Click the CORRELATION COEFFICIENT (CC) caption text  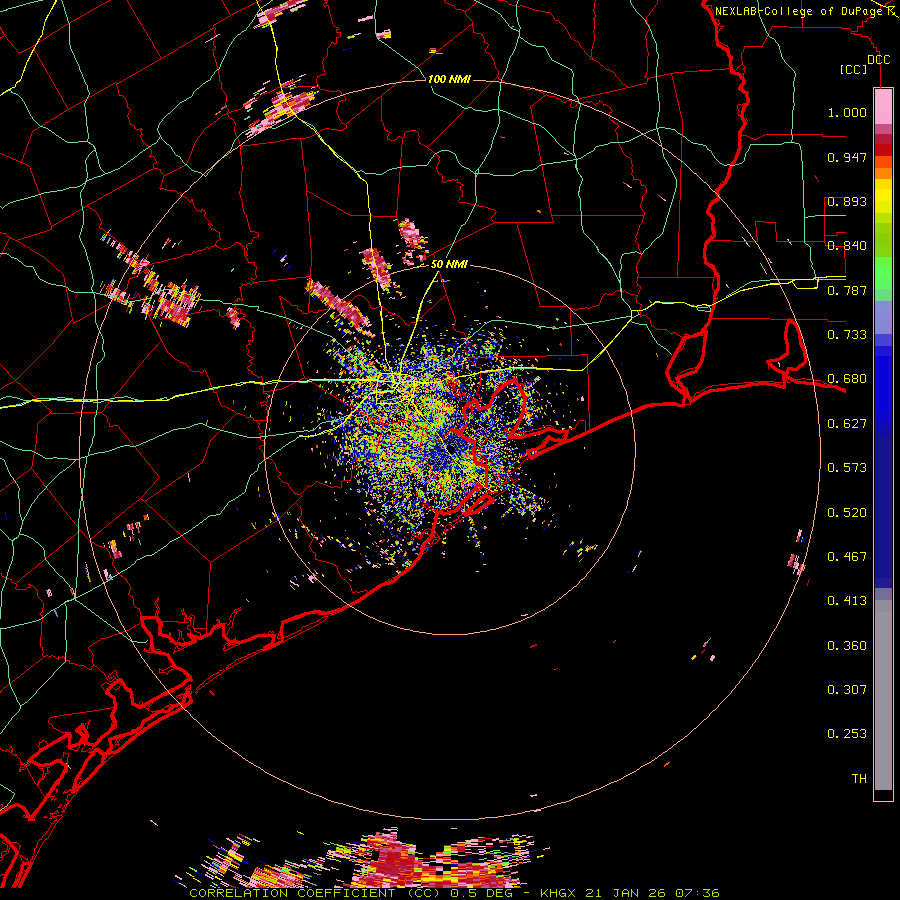coord(316,893)
